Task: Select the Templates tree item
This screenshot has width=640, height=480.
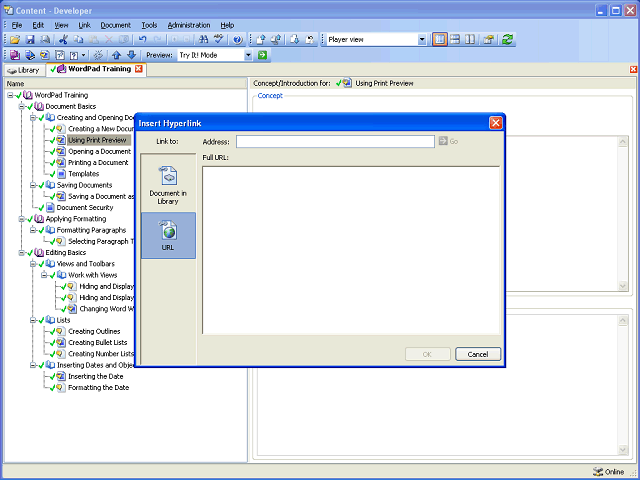Action: (x=84, y=174)
